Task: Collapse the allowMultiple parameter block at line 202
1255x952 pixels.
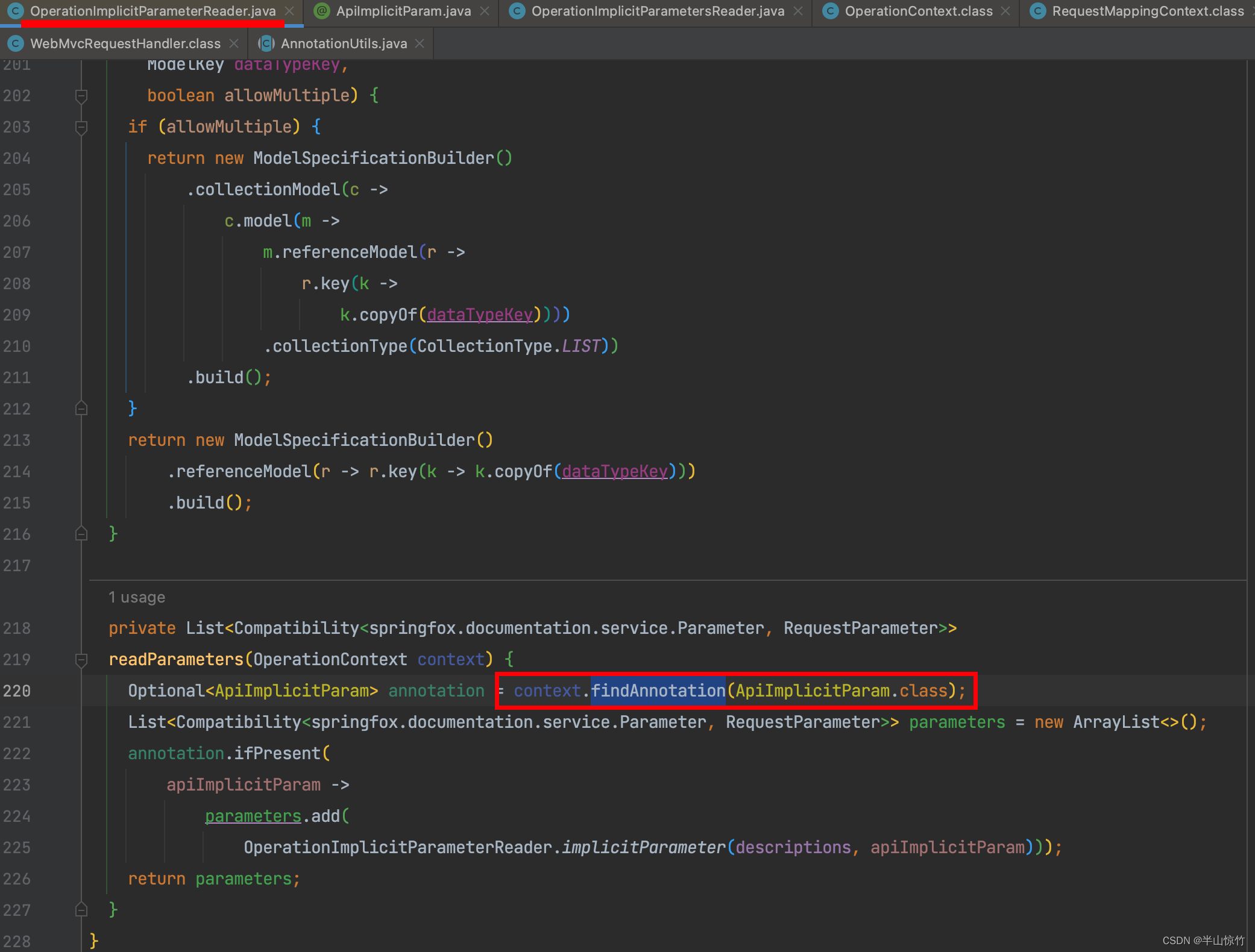Action: [x=81, y=96]
